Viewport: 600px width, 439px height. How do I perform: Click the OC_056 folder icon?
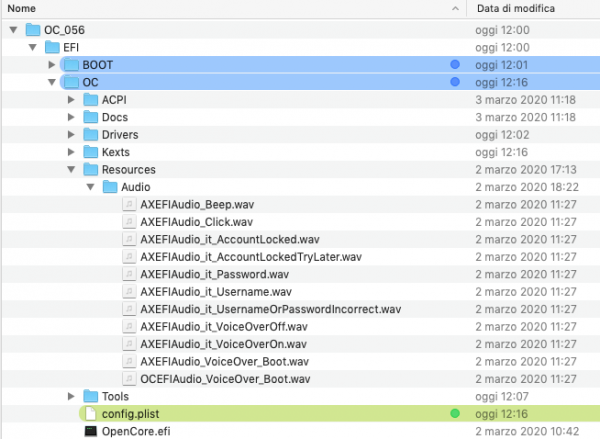[x=32, y=30]
